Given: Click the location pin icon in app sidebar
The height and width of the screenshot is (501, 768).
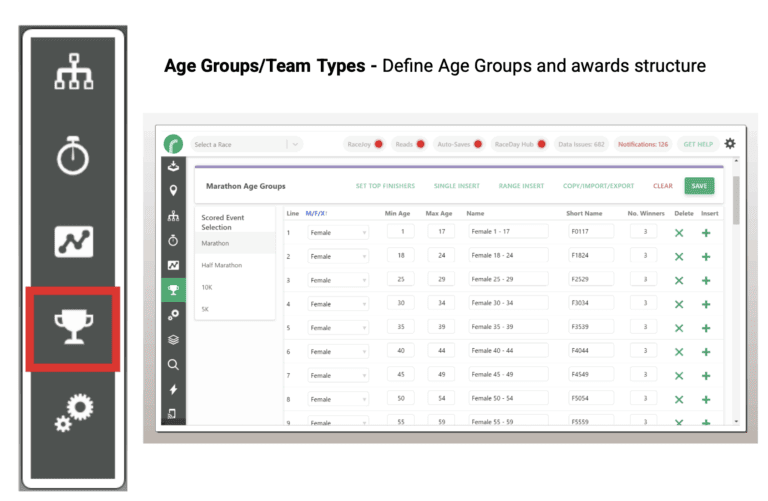Looking at the screenshot, I should coord(174,190).
